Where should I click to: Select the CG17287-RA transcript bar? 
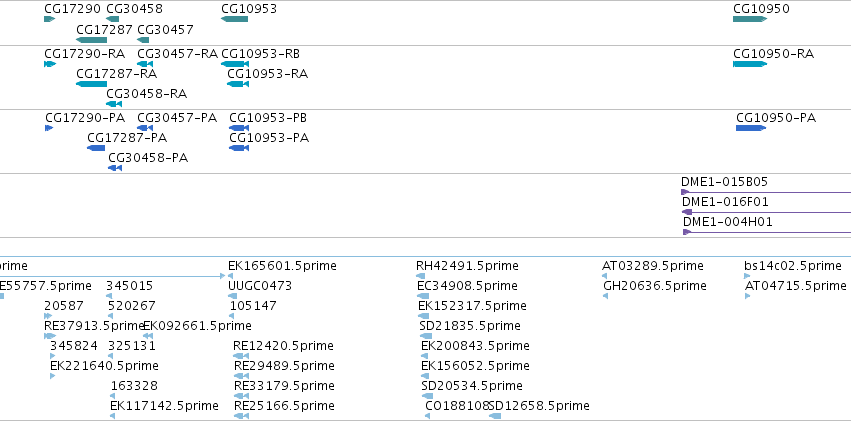[x=92, y=84]
